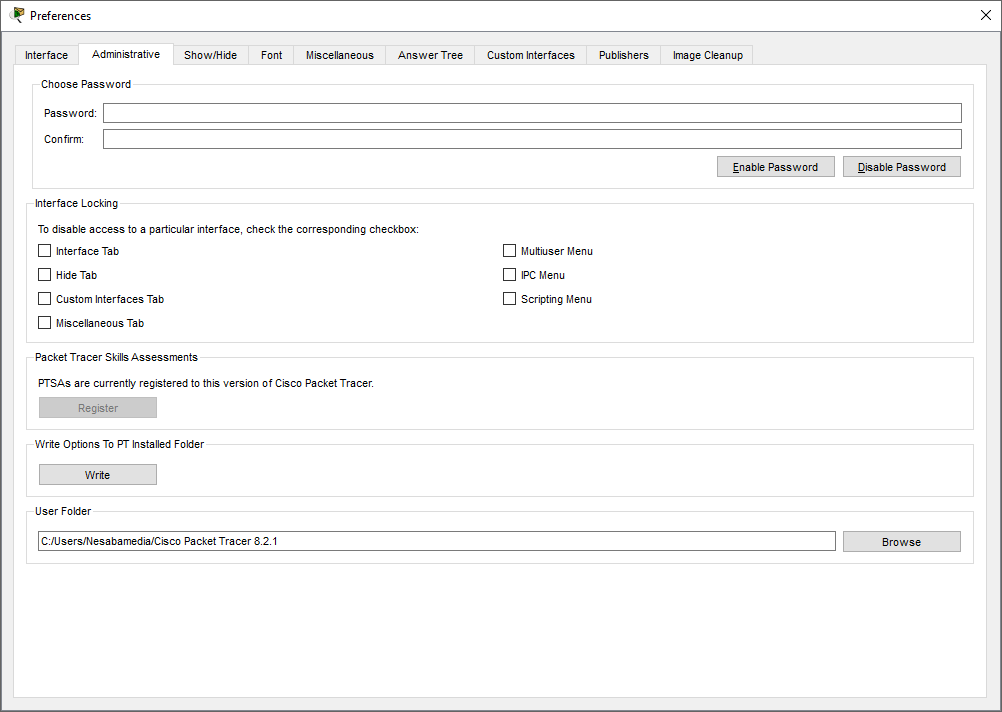Switch to the Interface tab

[x=47, y=55]
